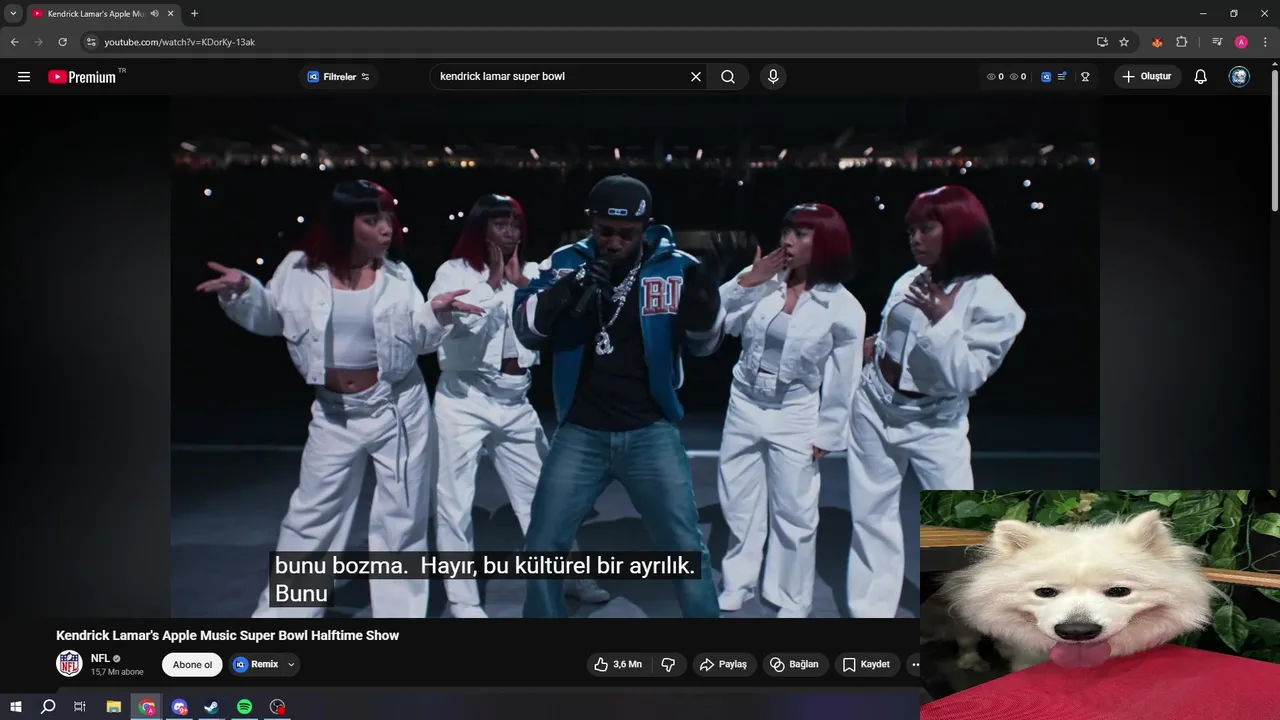The image size is (1280, 720).
Task: Subscribe with the Abone ol button
Action: coord(192,664)
